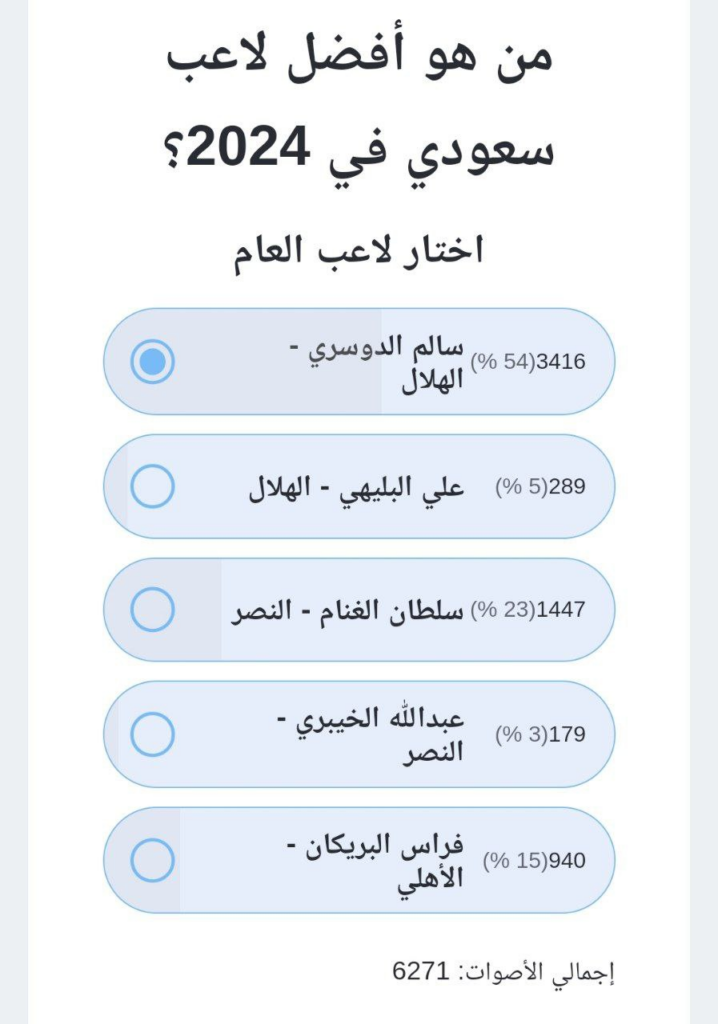Click the poll title mentioning 2024

tap(359, 102)
